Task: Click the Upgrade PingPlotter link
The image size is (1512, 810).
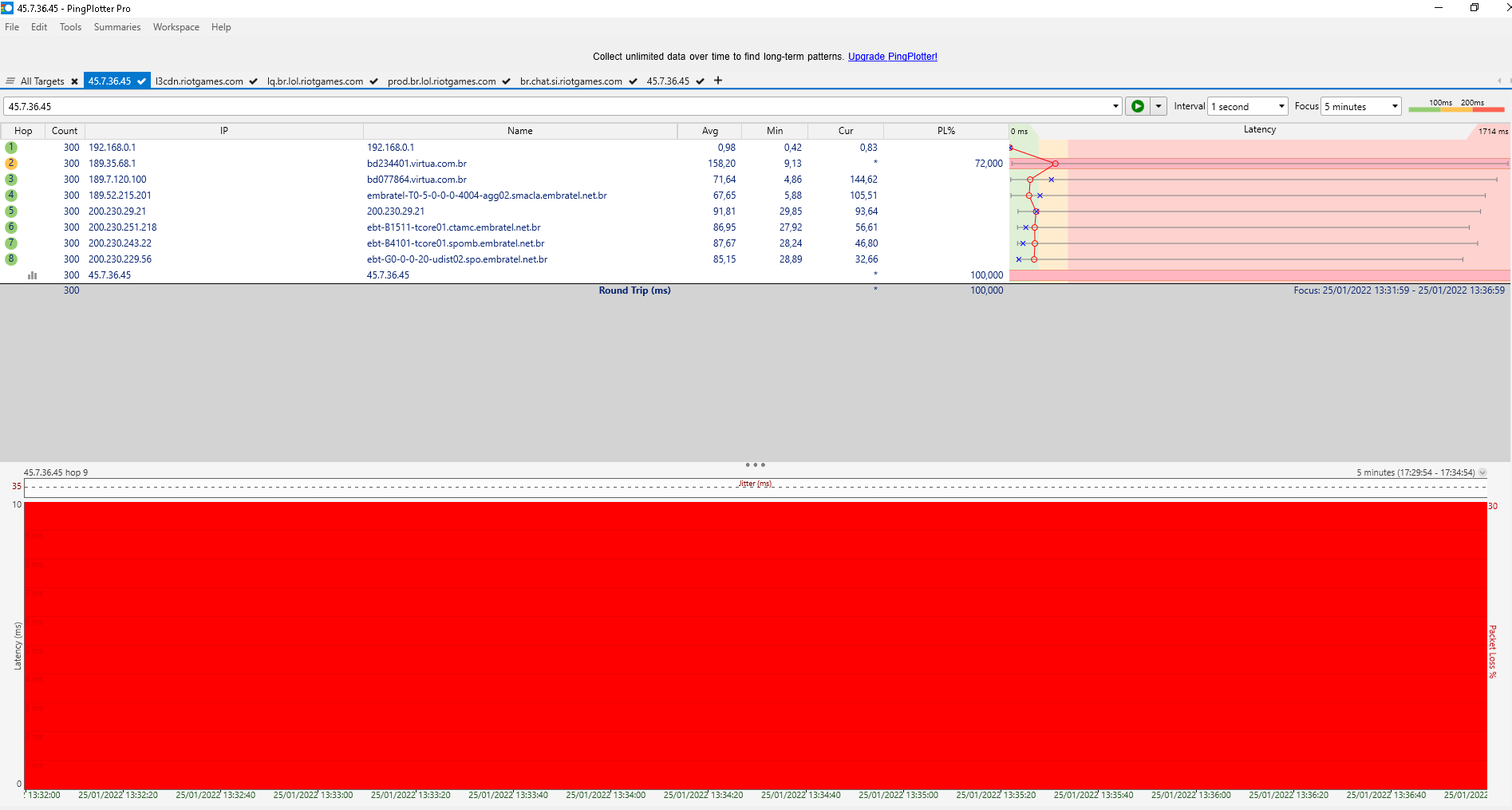Action: click(x=893, y=57)
